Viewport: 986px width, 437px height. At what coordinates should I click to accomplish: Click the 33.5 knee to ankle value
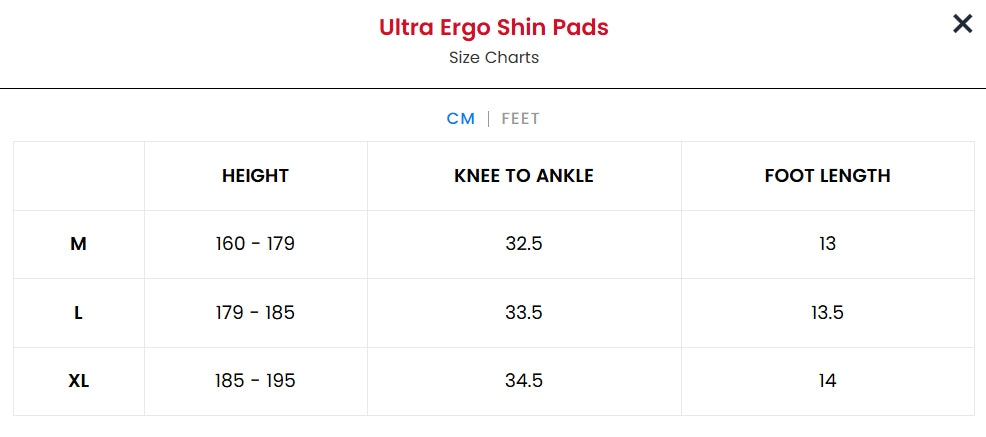[523, 313]
